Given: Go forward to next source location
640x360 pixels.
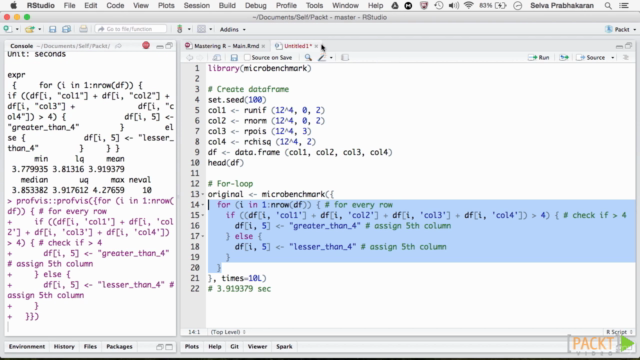Looking at the screenshot, I should 200,58.
